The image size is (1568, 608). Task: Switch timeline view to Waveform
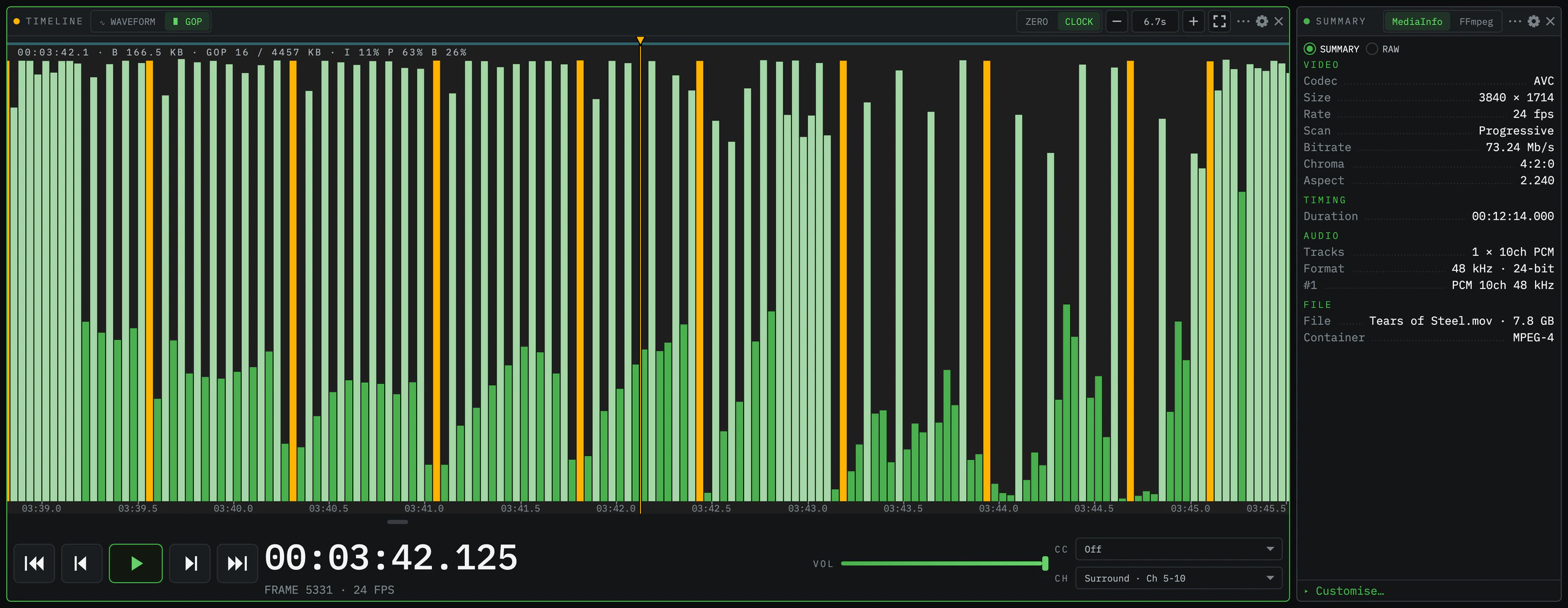127,21
